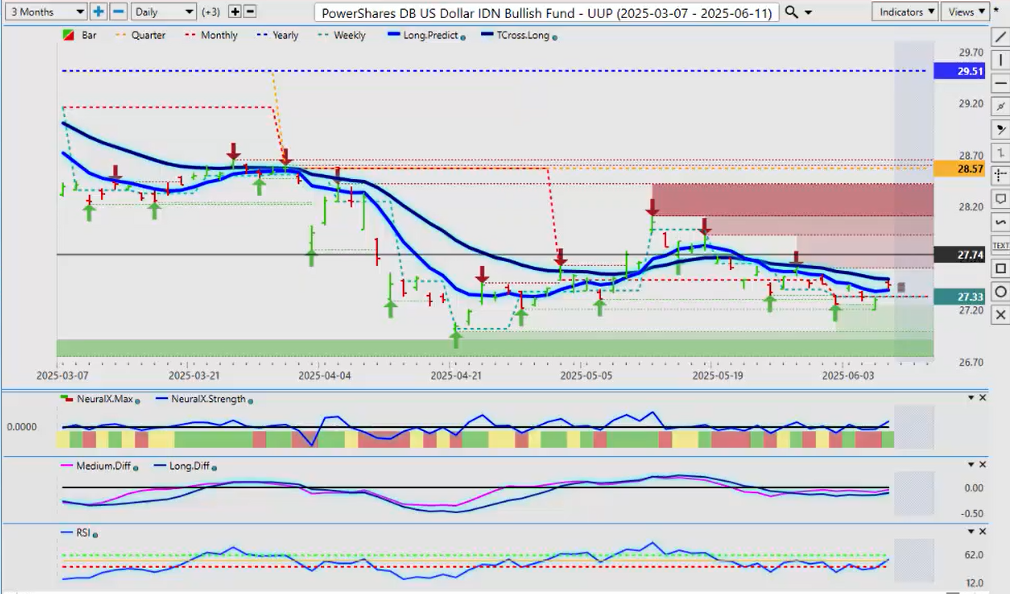Viewport: 1010px width, 594px height.
Task: Click the blue plus zoom-in button
Action: click(x=98, y=12)
